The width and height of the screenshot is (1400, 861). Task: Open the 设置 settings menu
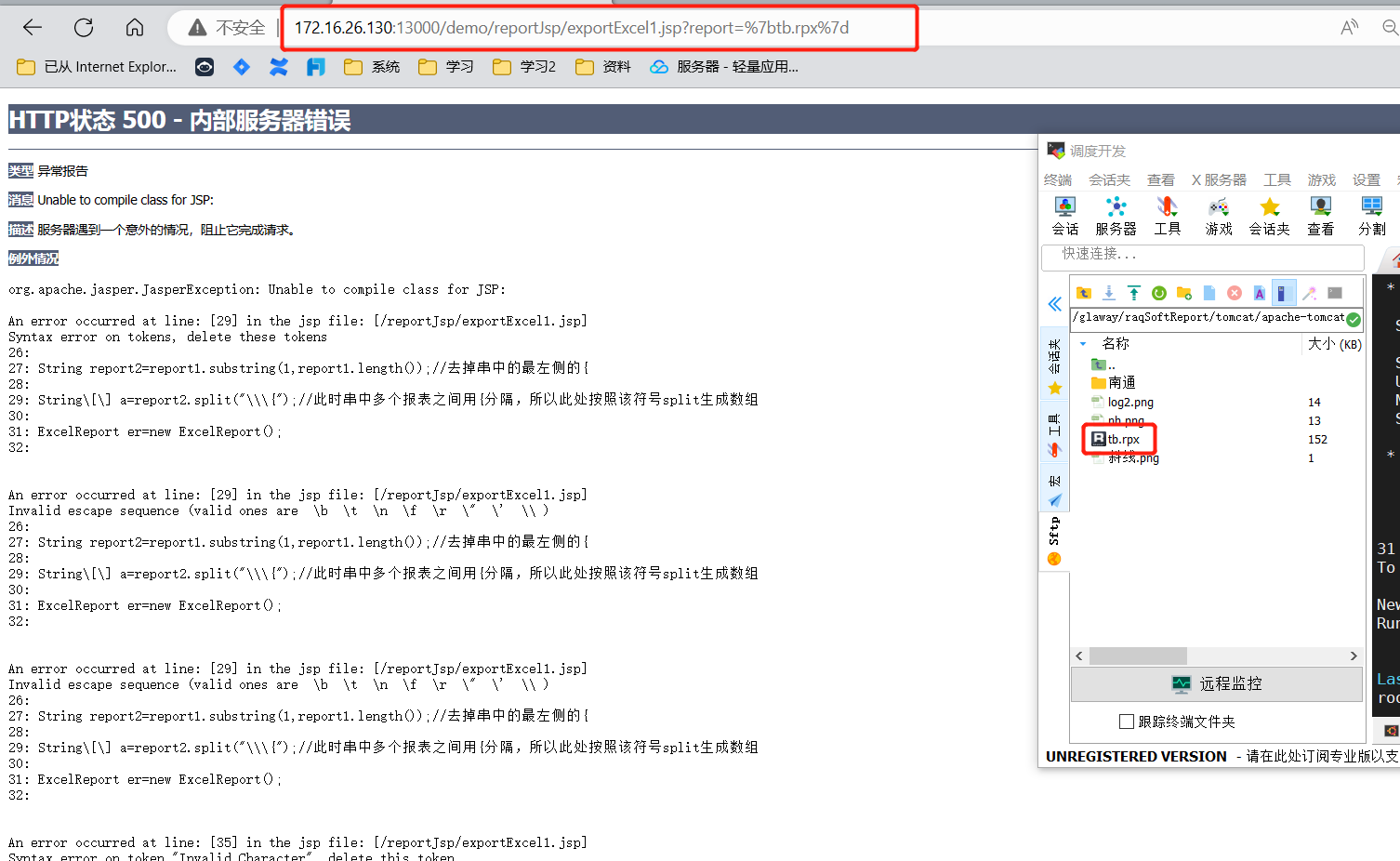tap(1366, 179)
